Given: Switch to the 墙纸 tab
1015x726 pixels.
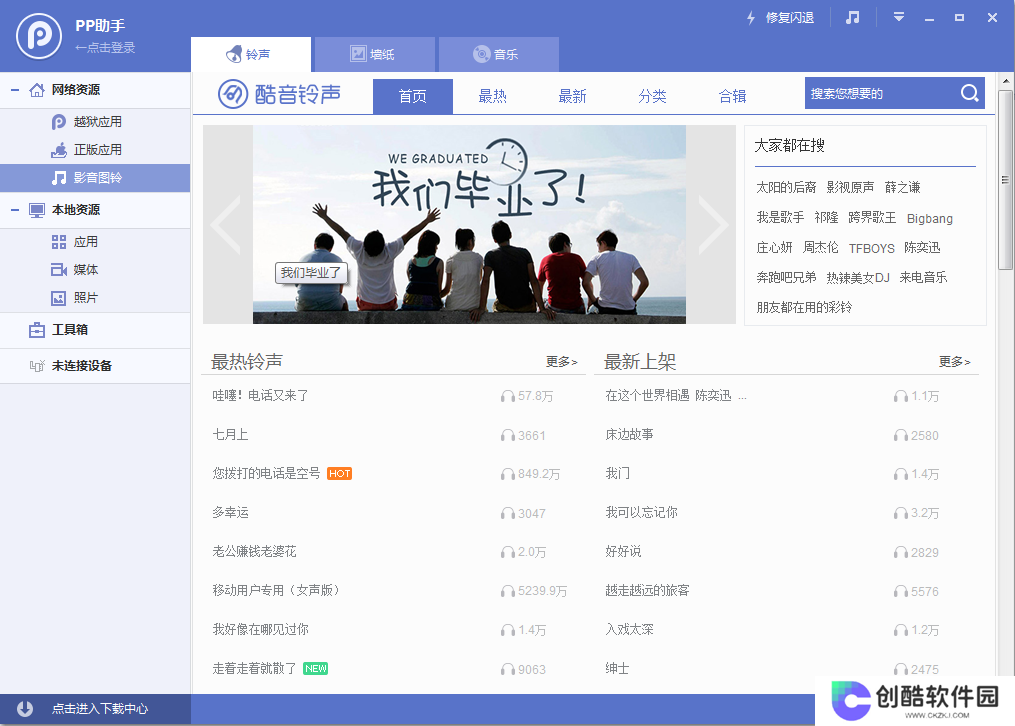Looking at the screenshot, I should pos(374,54).
